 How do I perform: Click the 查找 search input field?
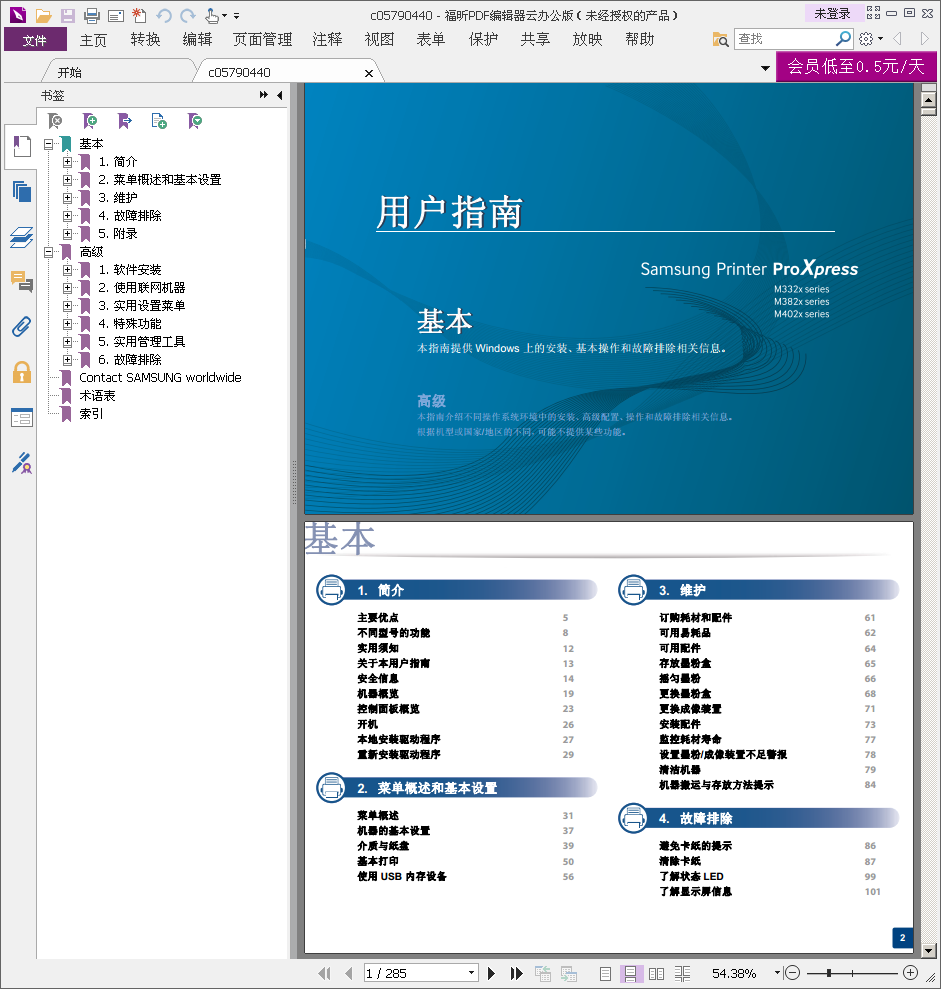[785, 39]
